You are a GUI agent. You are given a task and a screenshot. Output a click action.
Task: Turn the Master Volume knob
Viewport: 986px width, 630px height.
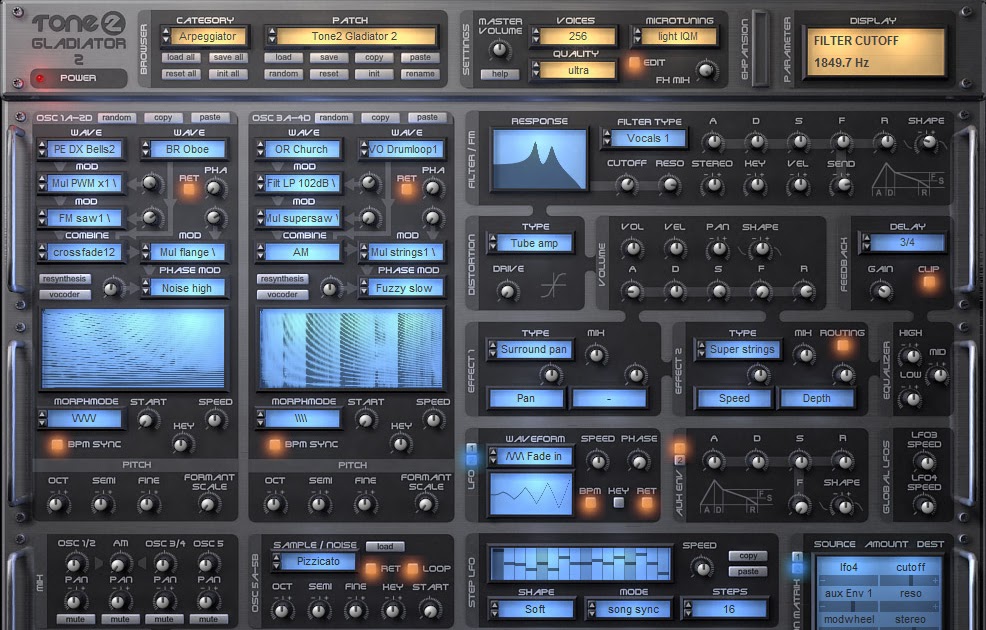click(501, 49)
